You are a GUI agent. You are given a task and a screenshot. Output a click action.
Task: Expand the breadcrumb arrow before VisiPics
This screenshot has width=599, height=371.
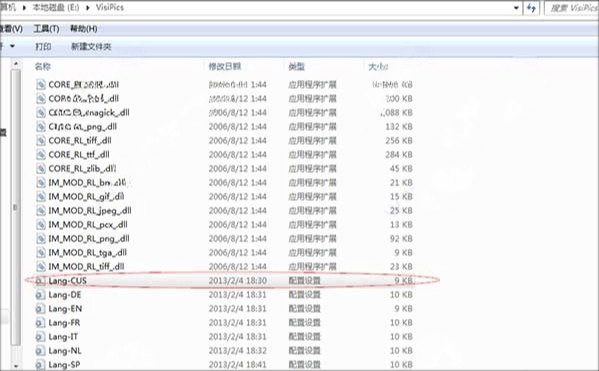[x=87, y=8]
